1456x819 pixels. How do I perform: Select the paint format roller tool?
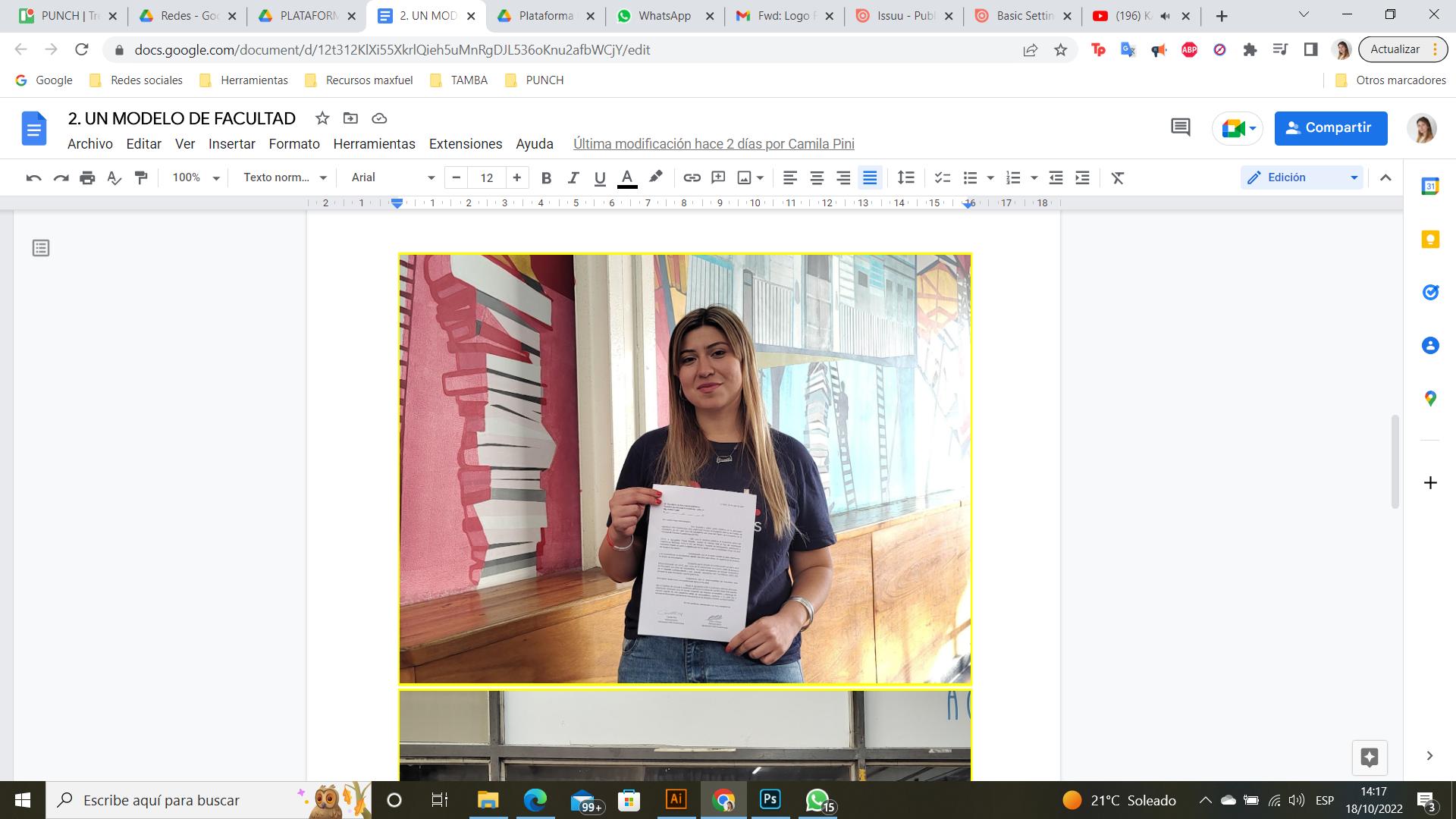click(141, 177)
